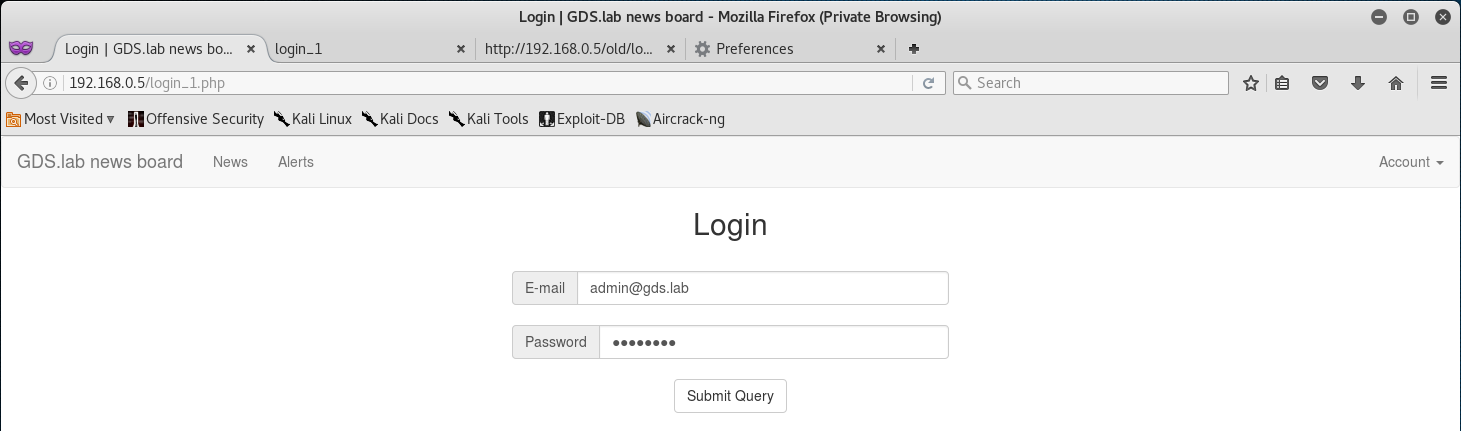Go back with the Back arrow button
This screenshot has width=1461, height=431.
point(21,83)
